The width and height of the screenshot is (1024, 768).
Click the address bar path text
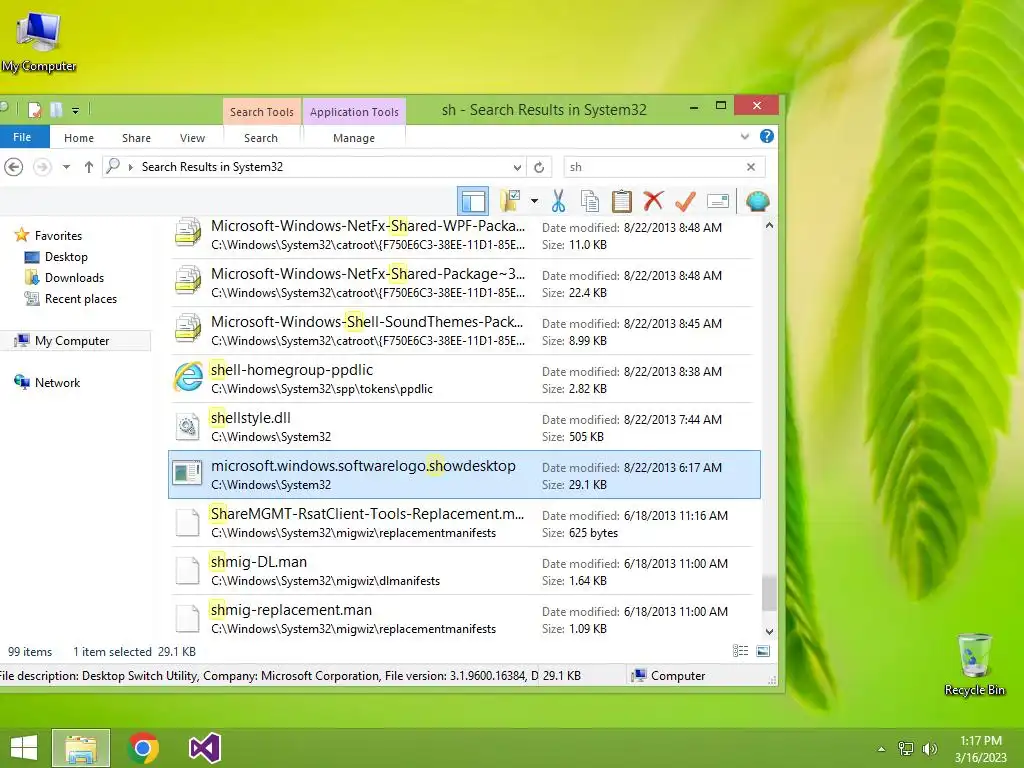point(212,167)
